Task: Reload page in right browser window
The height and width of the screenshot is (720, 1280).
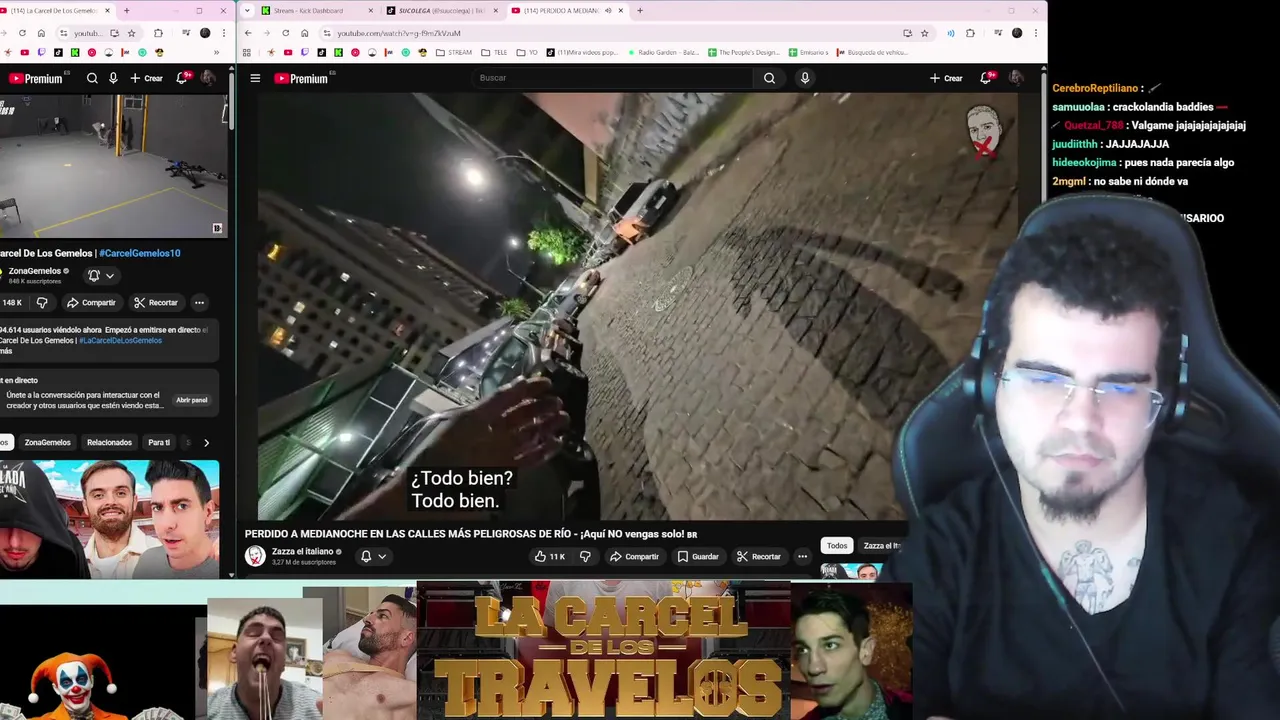Action: 285,33
